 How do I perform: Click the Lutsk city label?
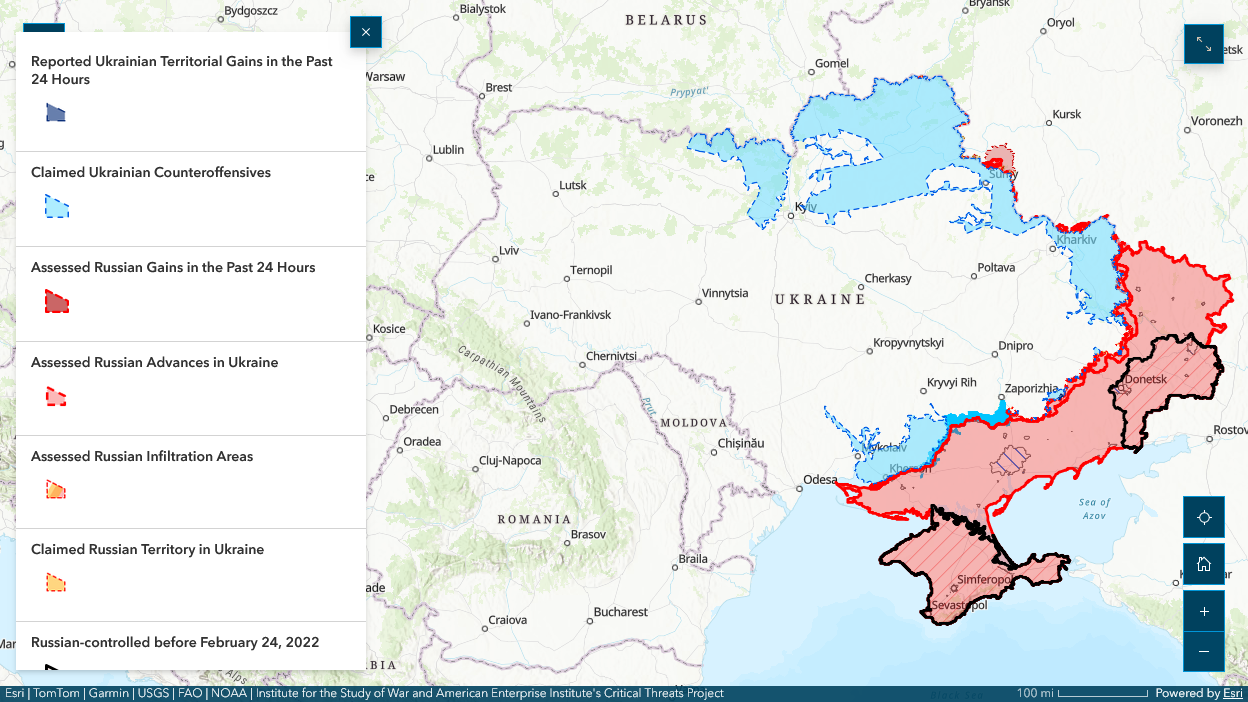573,185
